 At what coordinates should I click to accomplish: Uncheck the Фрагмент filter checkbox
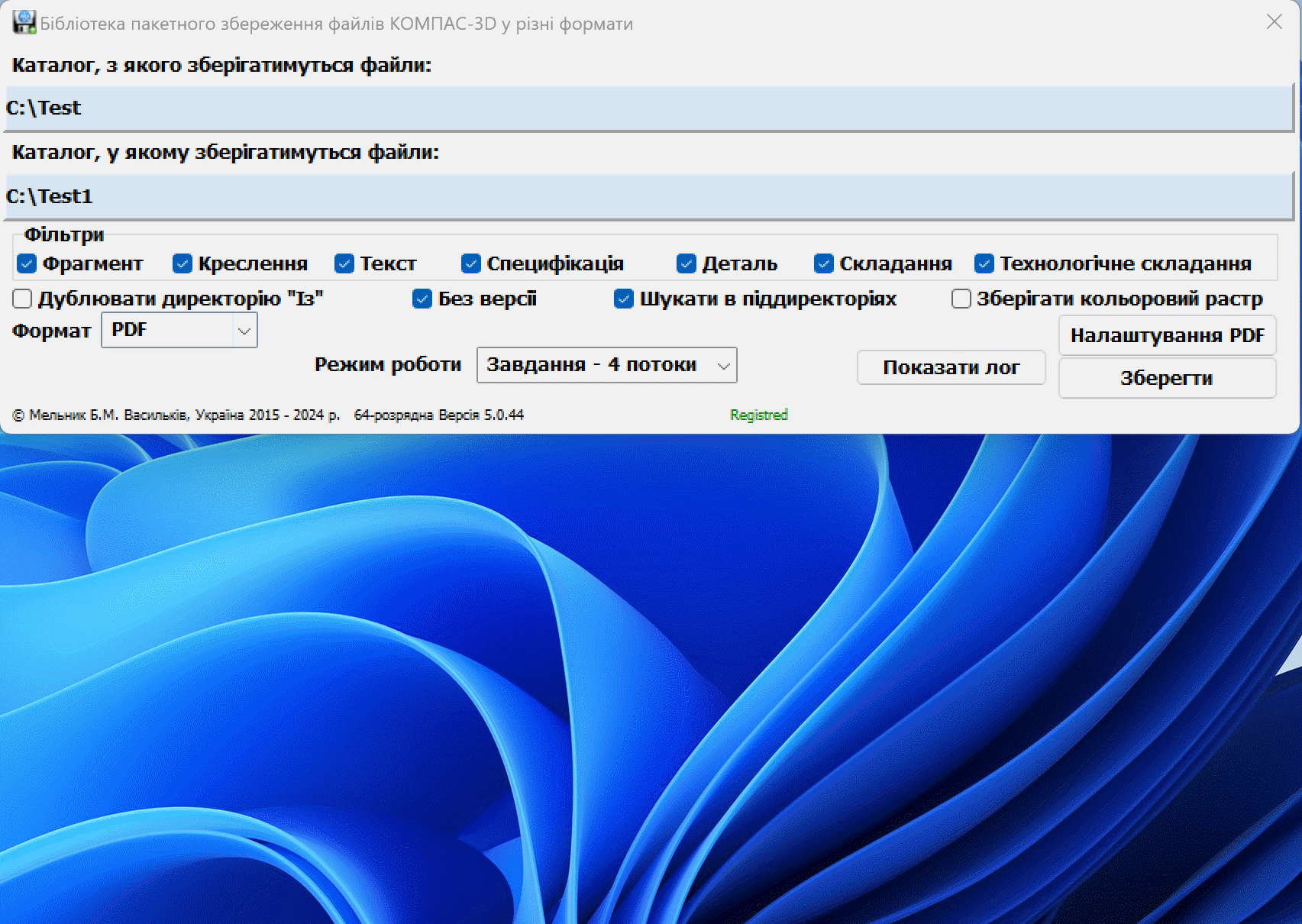(x=27, y=263)
